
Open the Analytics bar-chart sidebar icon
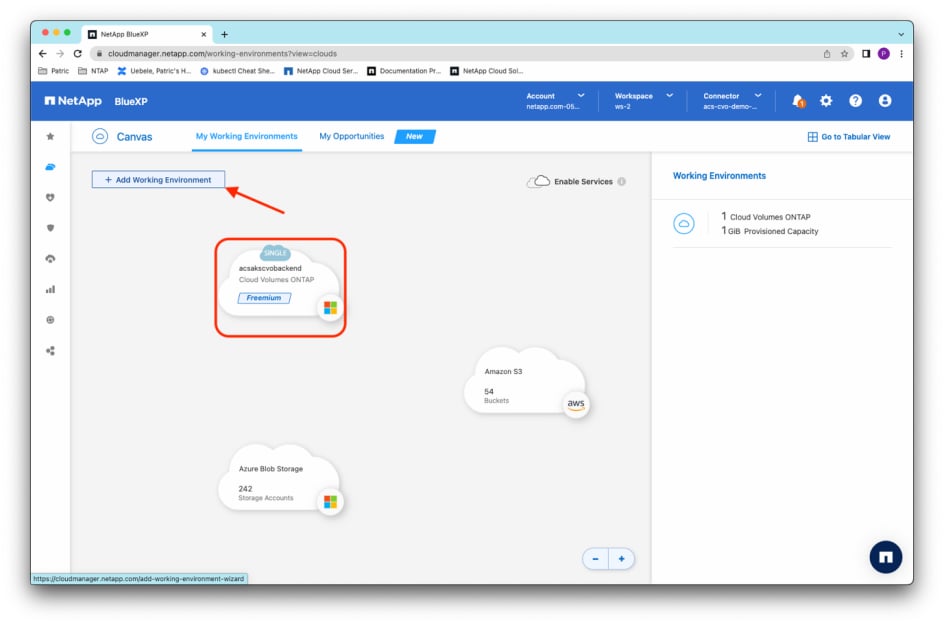click(x=51, y=290)
